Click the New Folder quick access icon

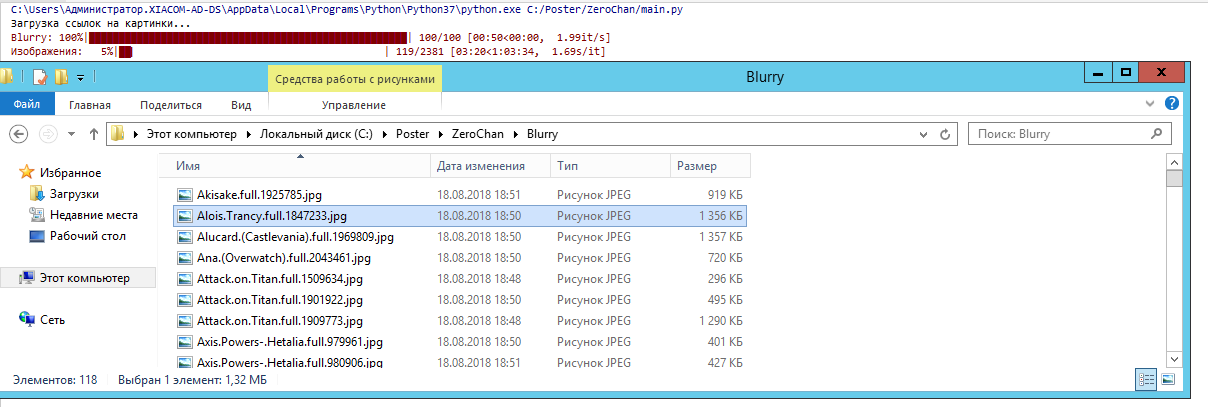(x=61, y=77)
